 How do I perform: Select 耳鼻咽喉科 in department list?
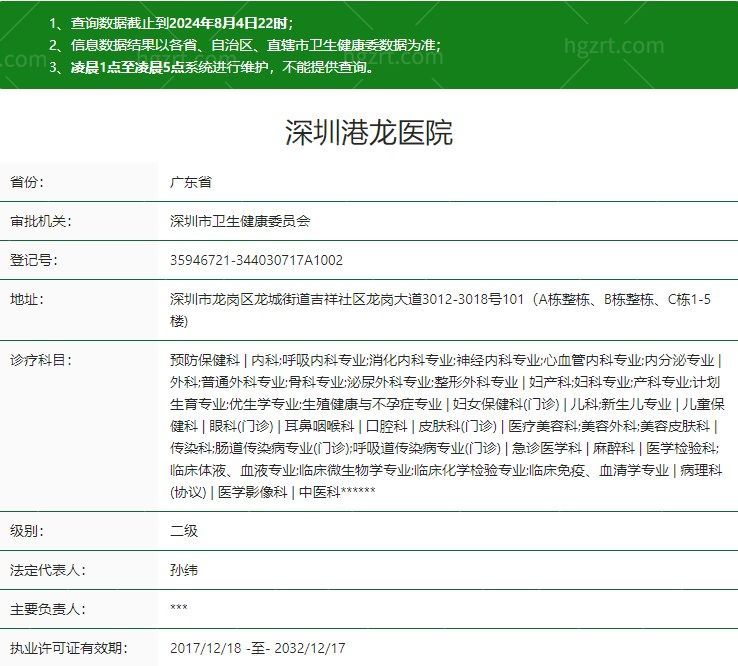tap(319, 426)
